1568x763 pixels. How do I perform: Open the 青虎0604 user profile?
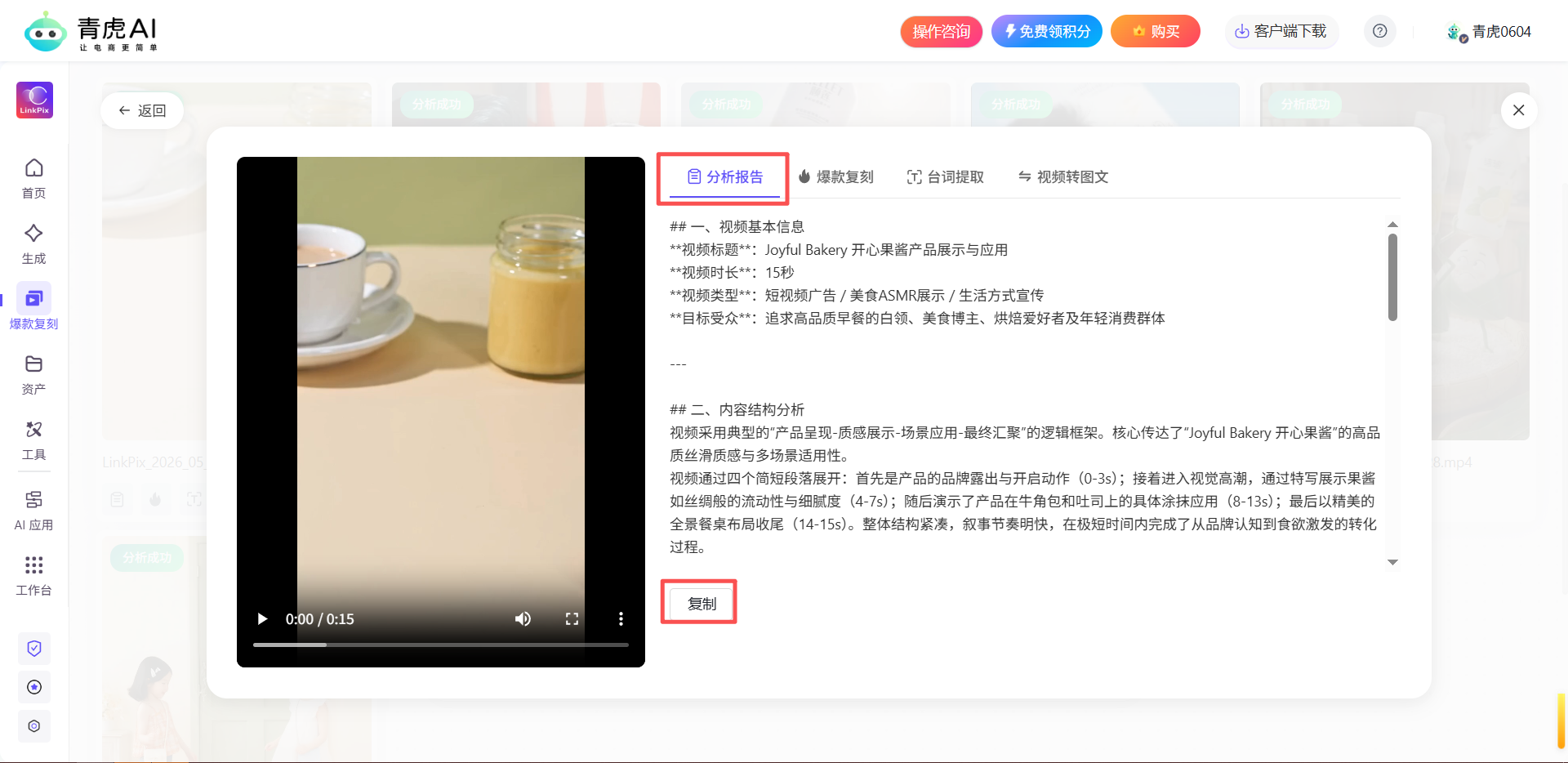[x=1489, y=32]
